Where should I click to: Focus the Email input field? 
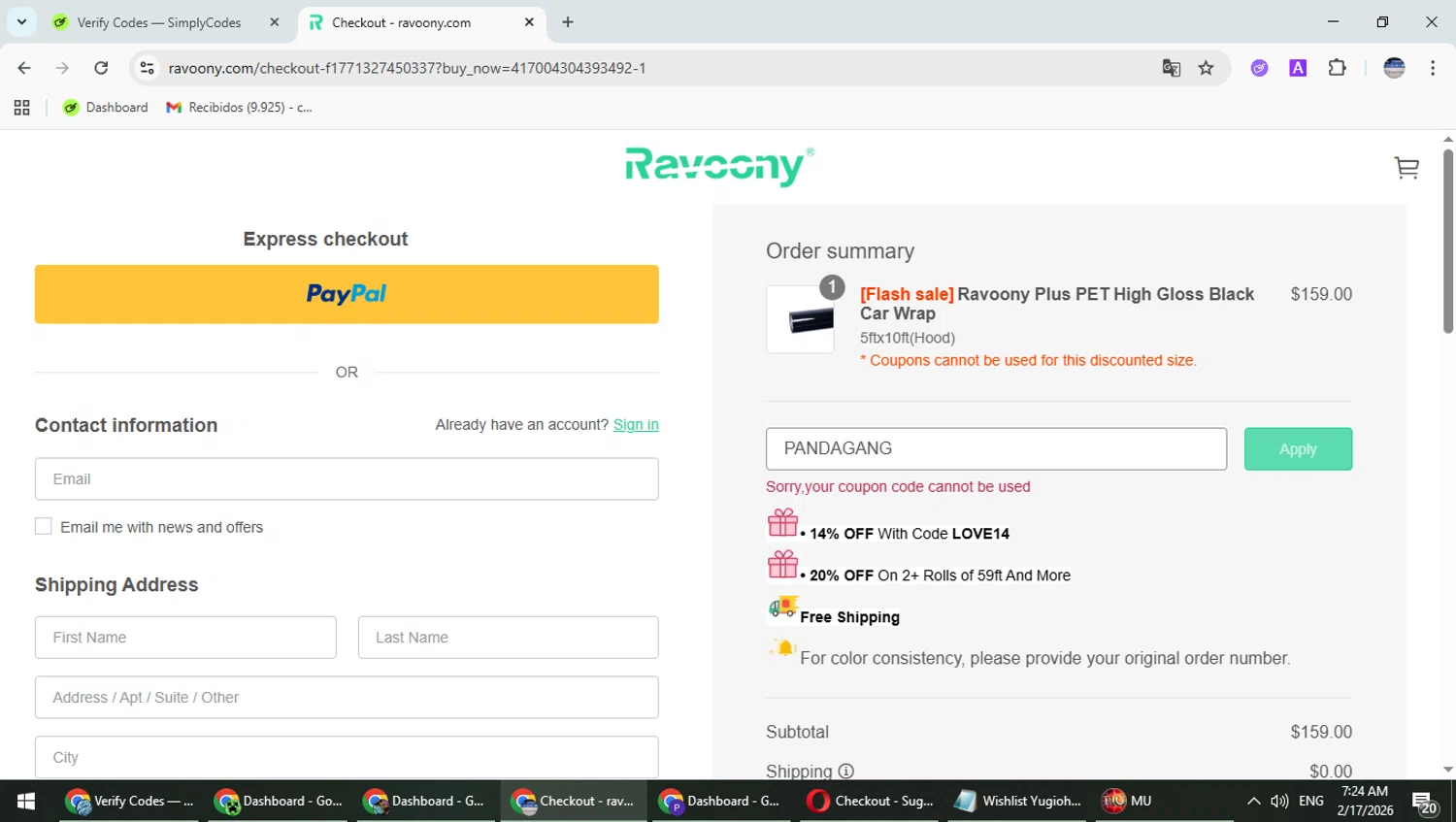[347, 479]
